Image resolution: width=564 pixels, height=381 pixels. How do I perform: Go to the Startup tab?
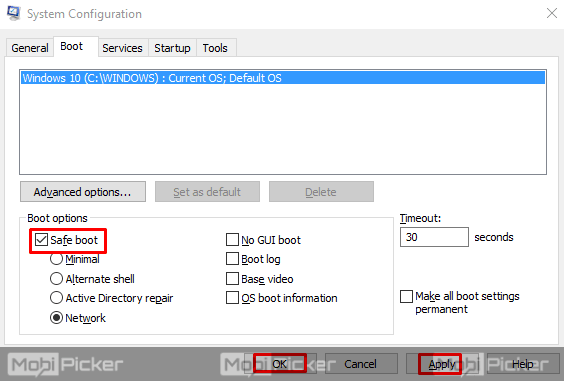tap(172, 48)
